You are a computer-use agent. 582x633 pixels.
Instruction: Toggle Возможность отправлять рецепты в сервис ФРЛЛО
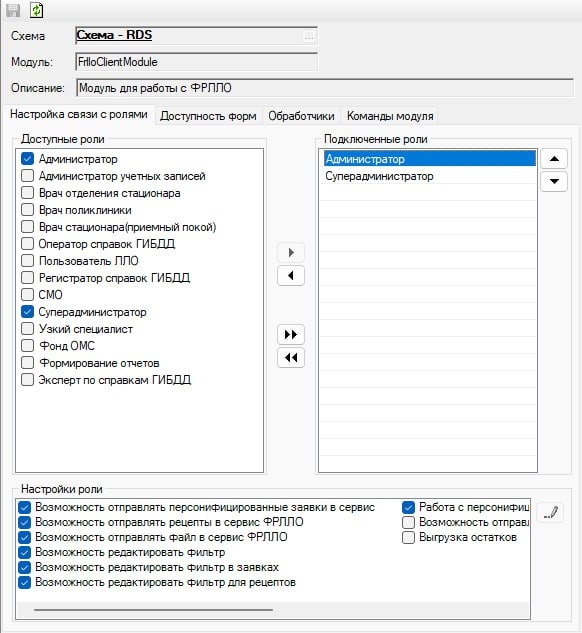click(25, 522)
